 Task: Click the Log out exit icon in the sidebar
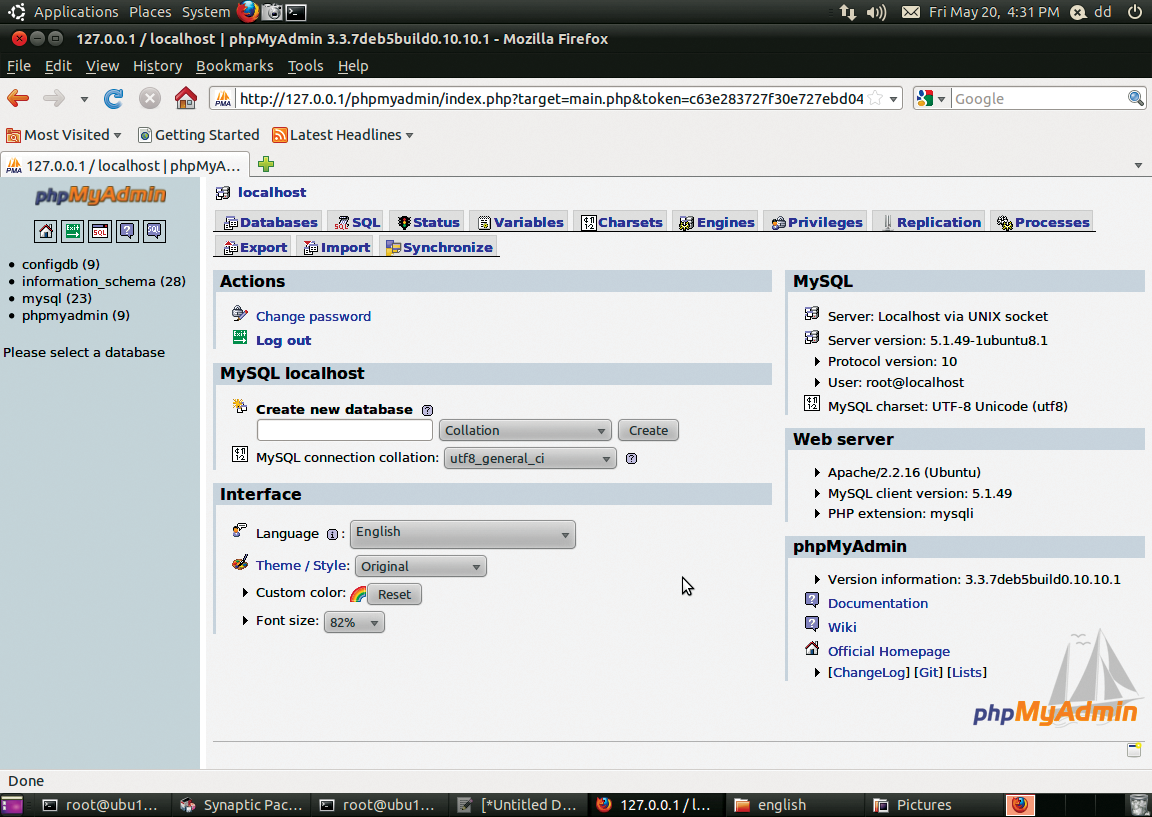[x=72, y=231]
